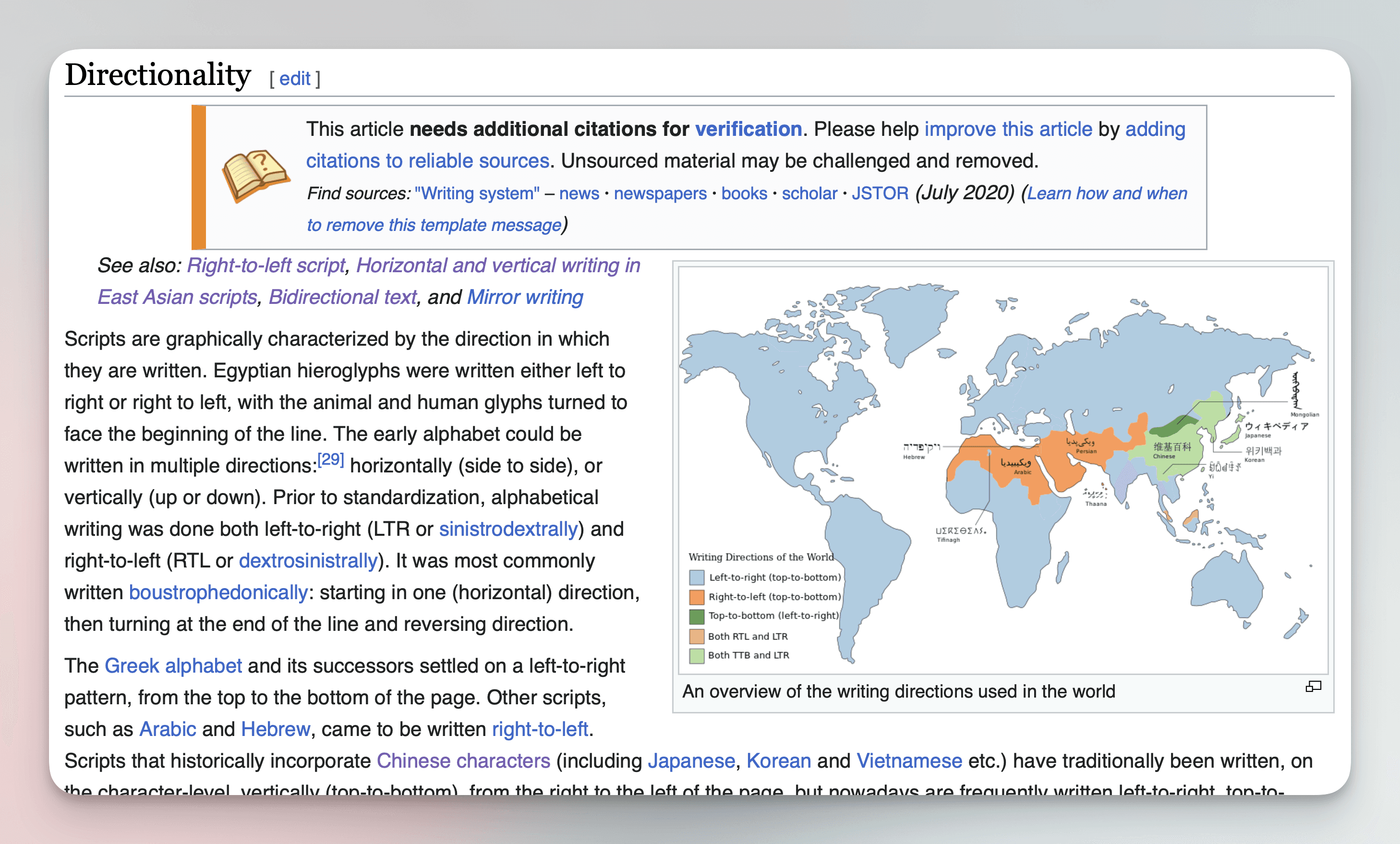
Task: Open 'adding citations to reliable sources' link
Action: pyautogui.click(x=427, y=161)
